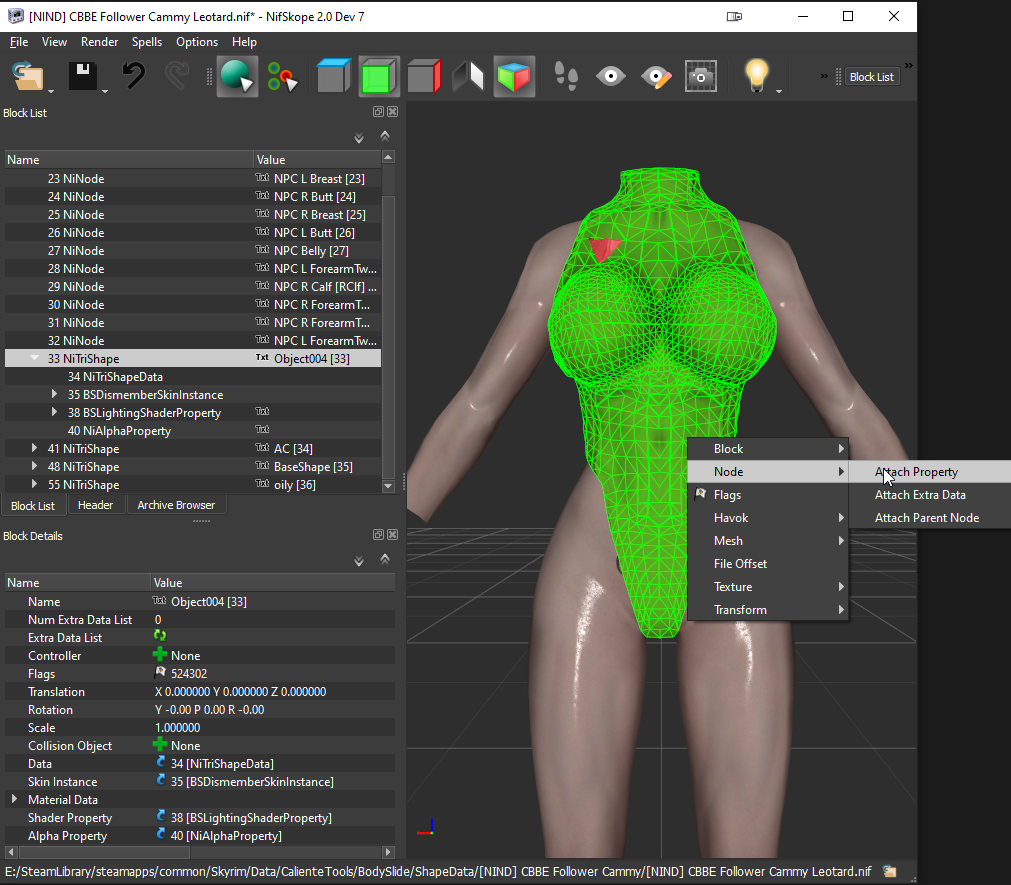Choose Attach Extra Data in submenu
1011x885 pixels.
click(930, 495)
